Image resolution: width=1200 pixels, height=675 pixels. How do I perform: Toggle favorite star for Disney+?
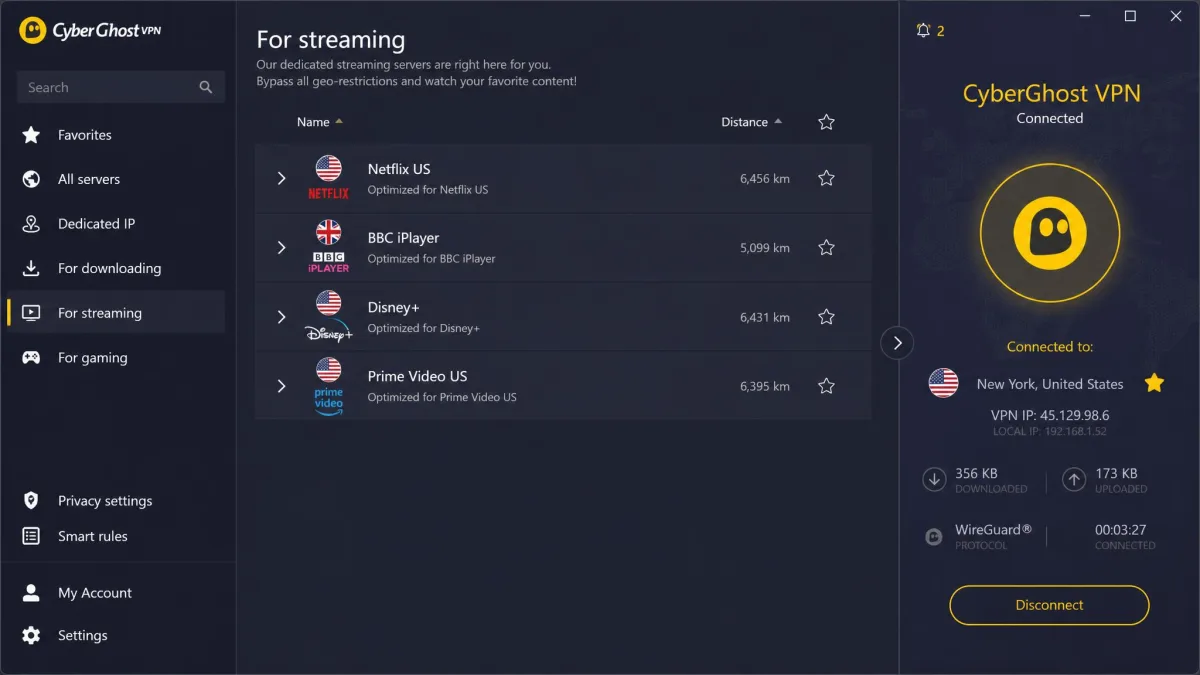tap(826, 316)
